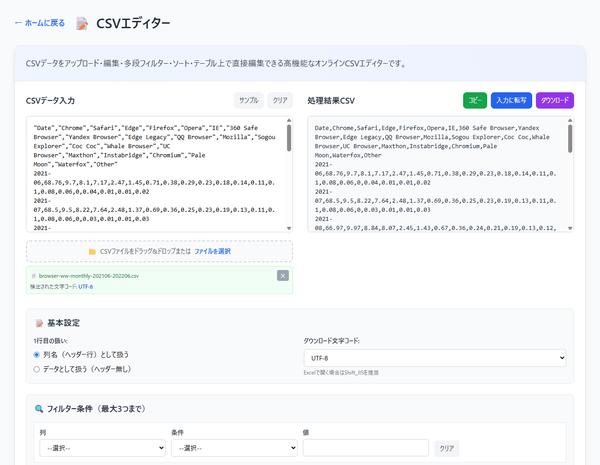The image size is (600, 465).
Task: Open the download character encoding UTF-8 dropdown
Action: 434,357
